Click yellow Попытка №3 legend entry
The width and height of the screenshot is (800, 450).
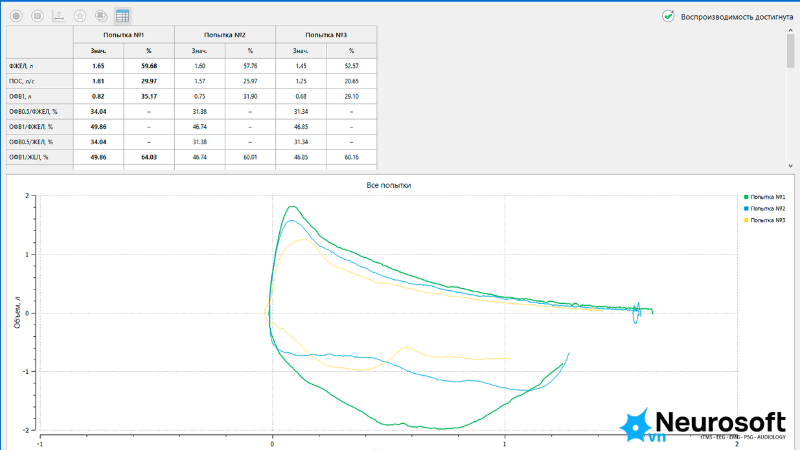tap(764, 220)
